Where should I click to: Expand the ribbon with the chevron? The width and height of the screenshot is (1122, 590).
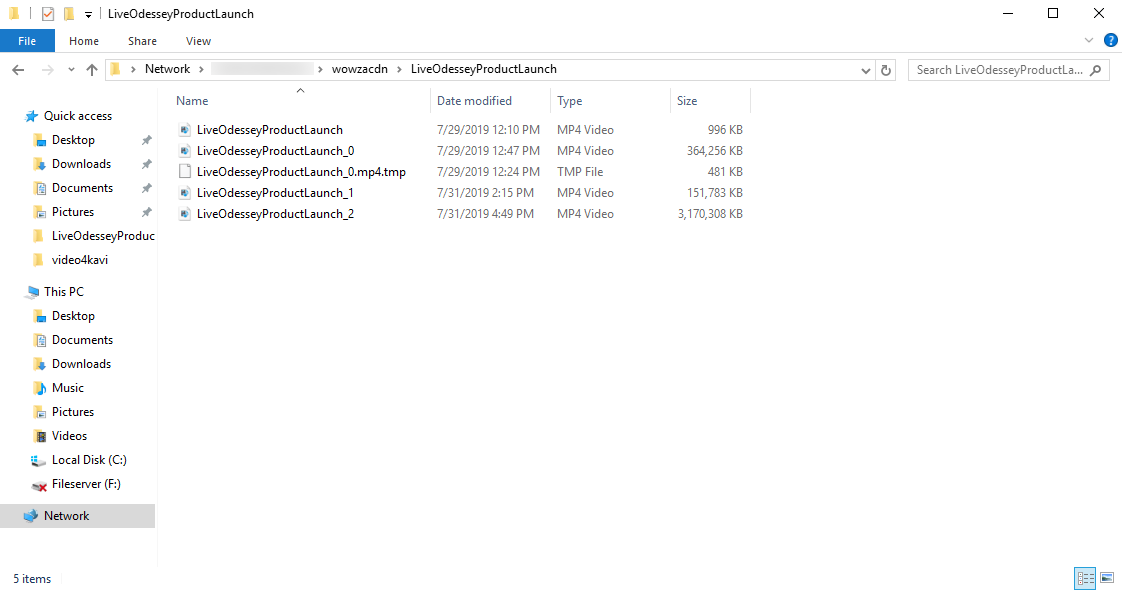tap(1090, 41)
